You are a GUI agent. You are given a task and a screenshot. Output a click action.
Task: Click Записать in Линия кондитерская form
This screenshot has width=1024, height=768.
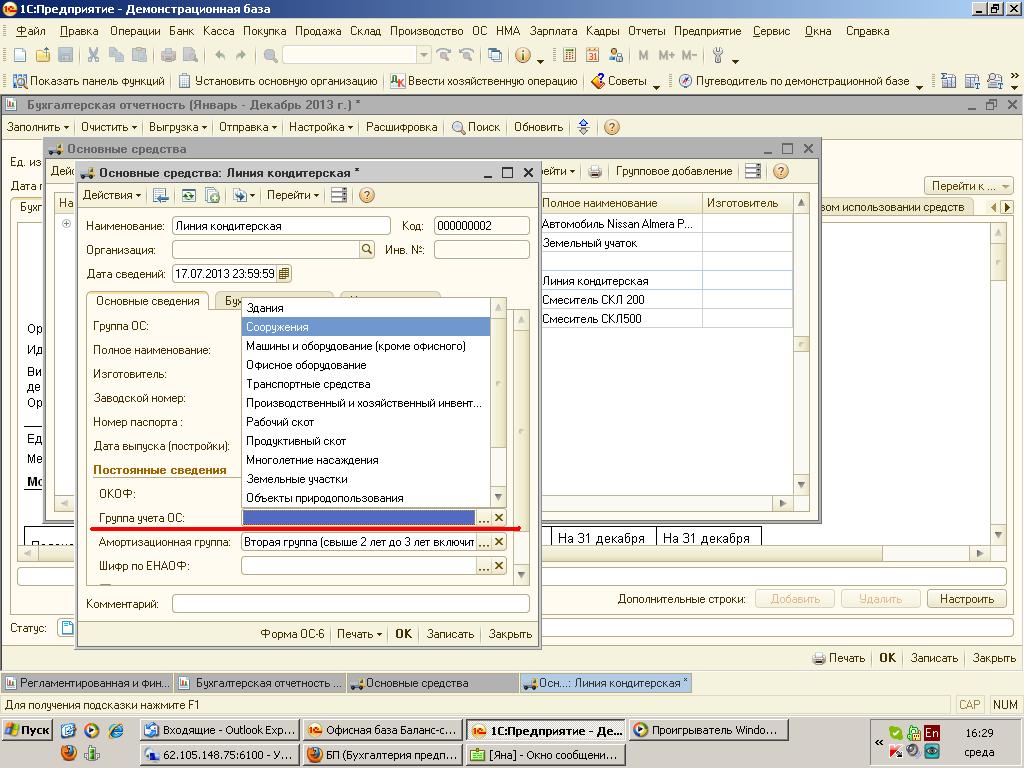tap(450, 634)
